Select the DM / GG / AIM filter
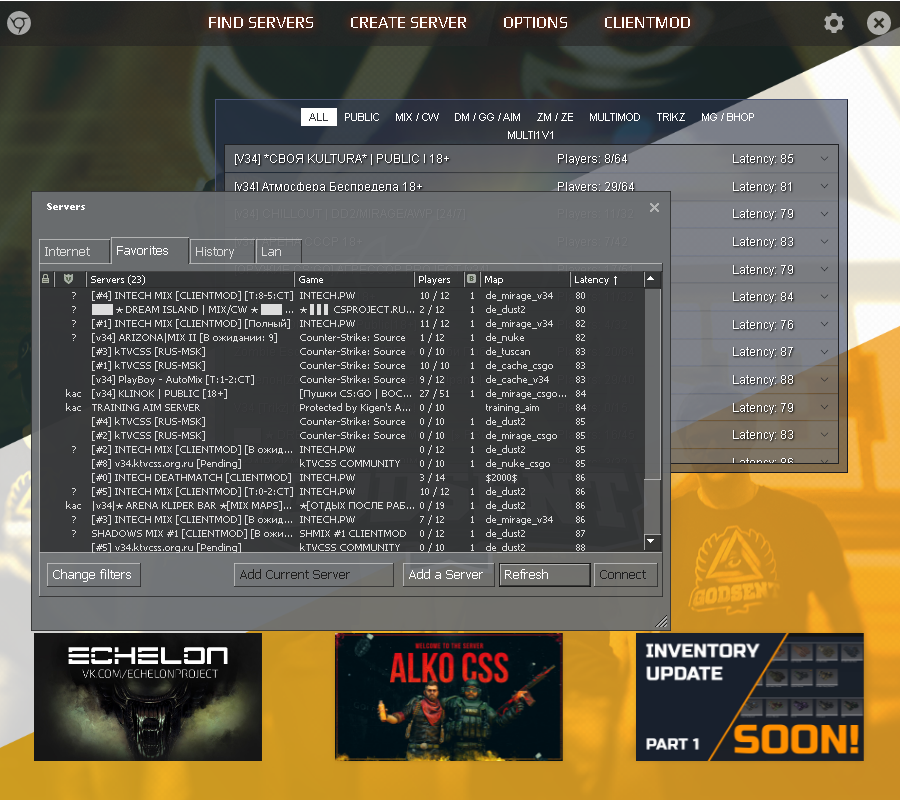The image size is (900, 800). point(487,117)
